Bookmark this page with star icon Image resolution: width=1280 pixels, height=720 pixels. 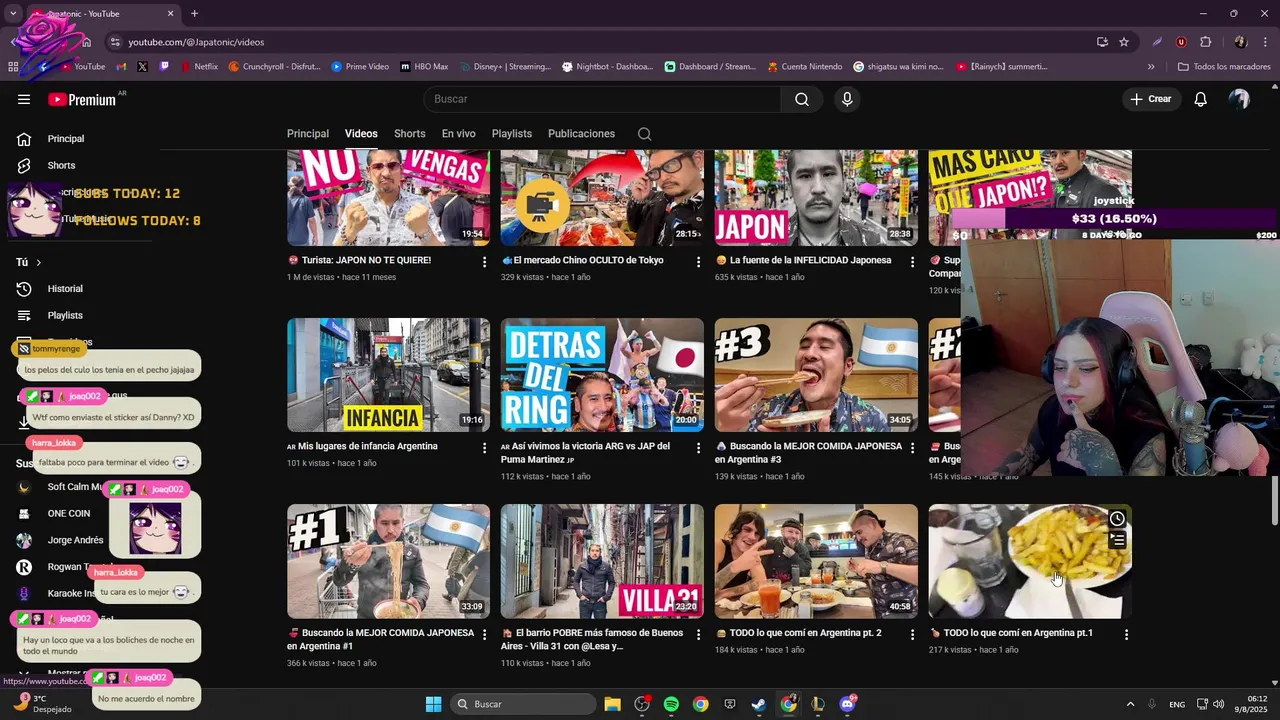pyautogui.click(x=1124, y=42)
